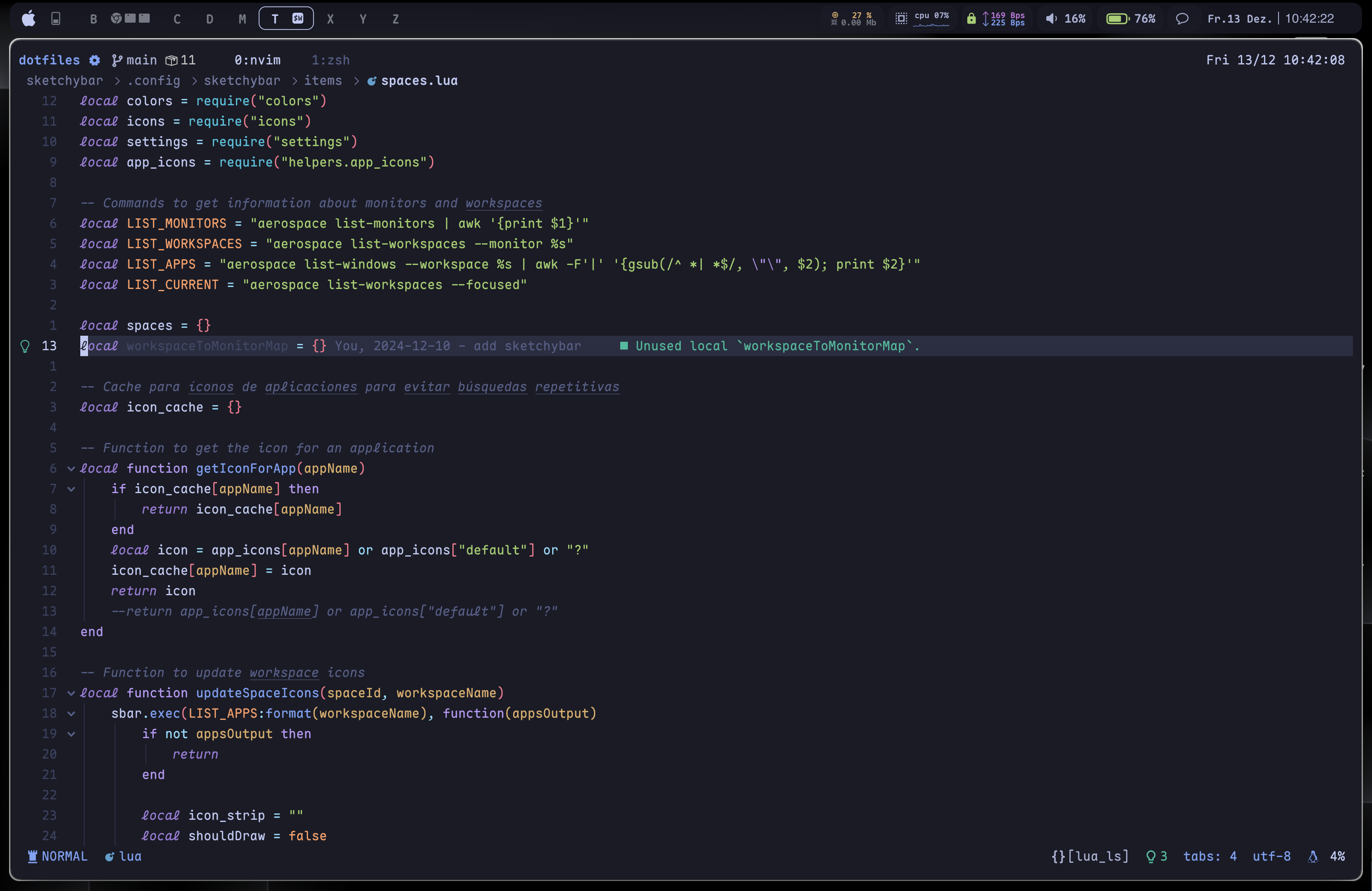Collapse the updateSpaceIcons function fold
This screenshot has width=1372, height=891.
pyautogui.click(x=71, y=693)
